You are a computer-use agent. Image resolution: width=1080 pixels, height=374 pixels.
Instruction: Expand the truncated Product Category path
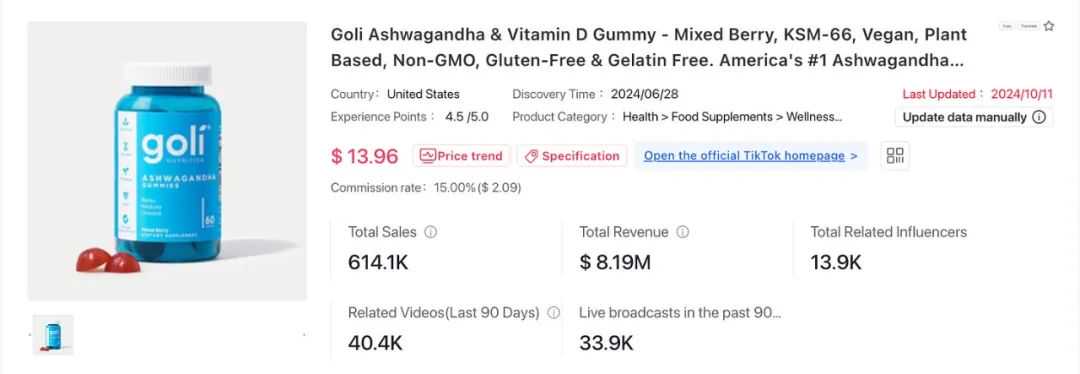[732, 117]
